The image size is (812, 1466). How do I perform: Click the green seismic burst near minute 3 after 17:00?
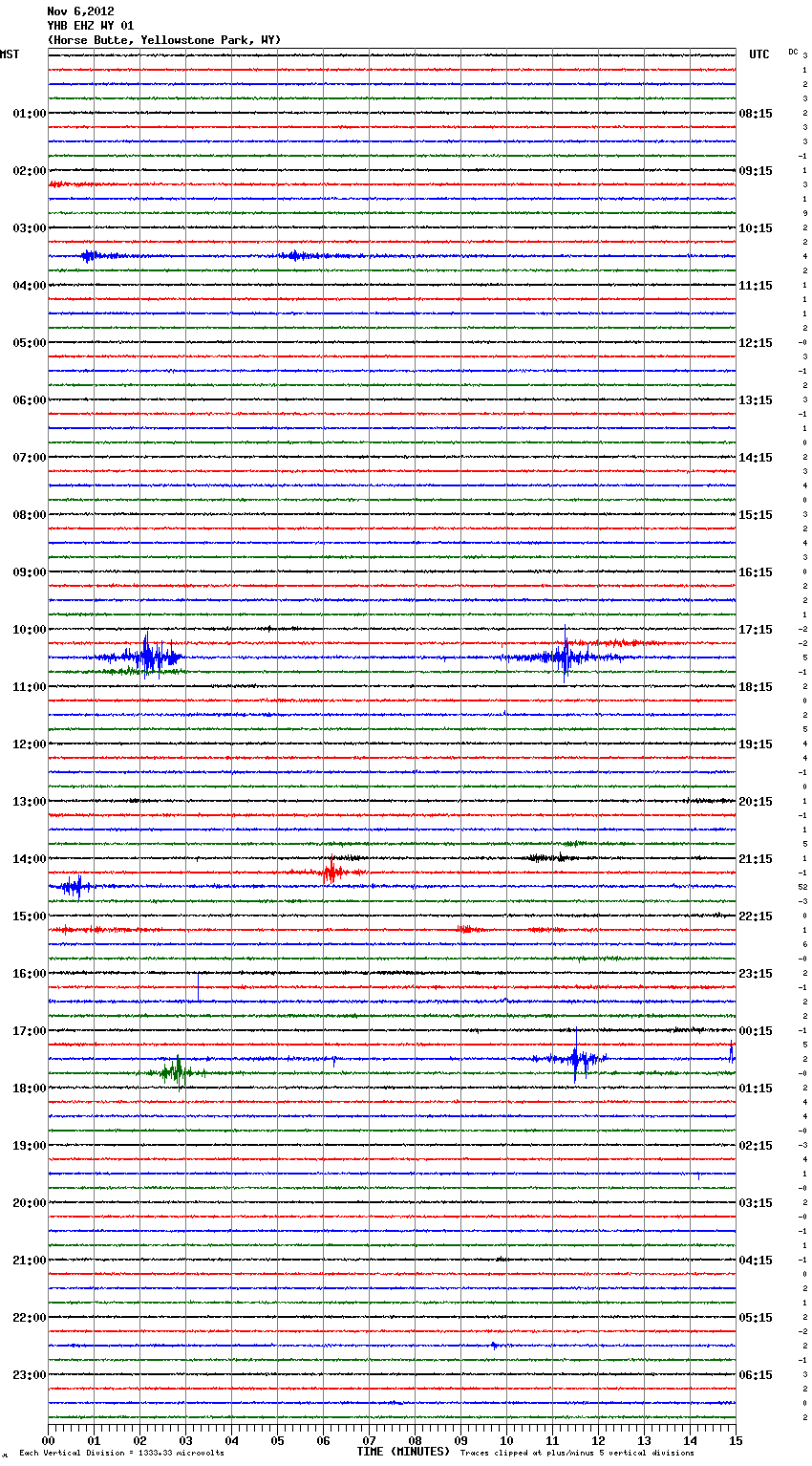177,1071
